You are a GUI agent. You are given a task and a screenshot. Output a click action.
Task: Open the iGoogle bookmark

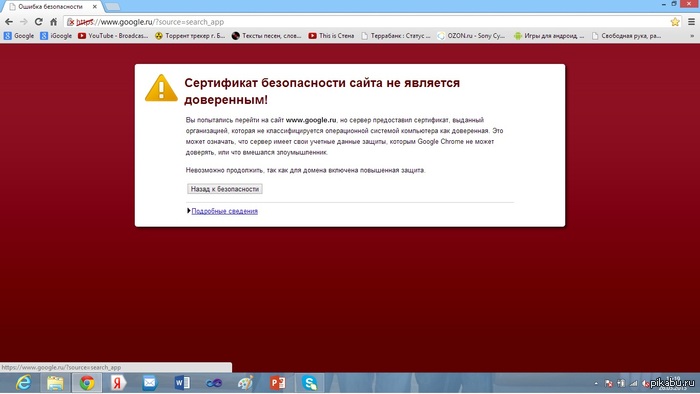point(56,36)
